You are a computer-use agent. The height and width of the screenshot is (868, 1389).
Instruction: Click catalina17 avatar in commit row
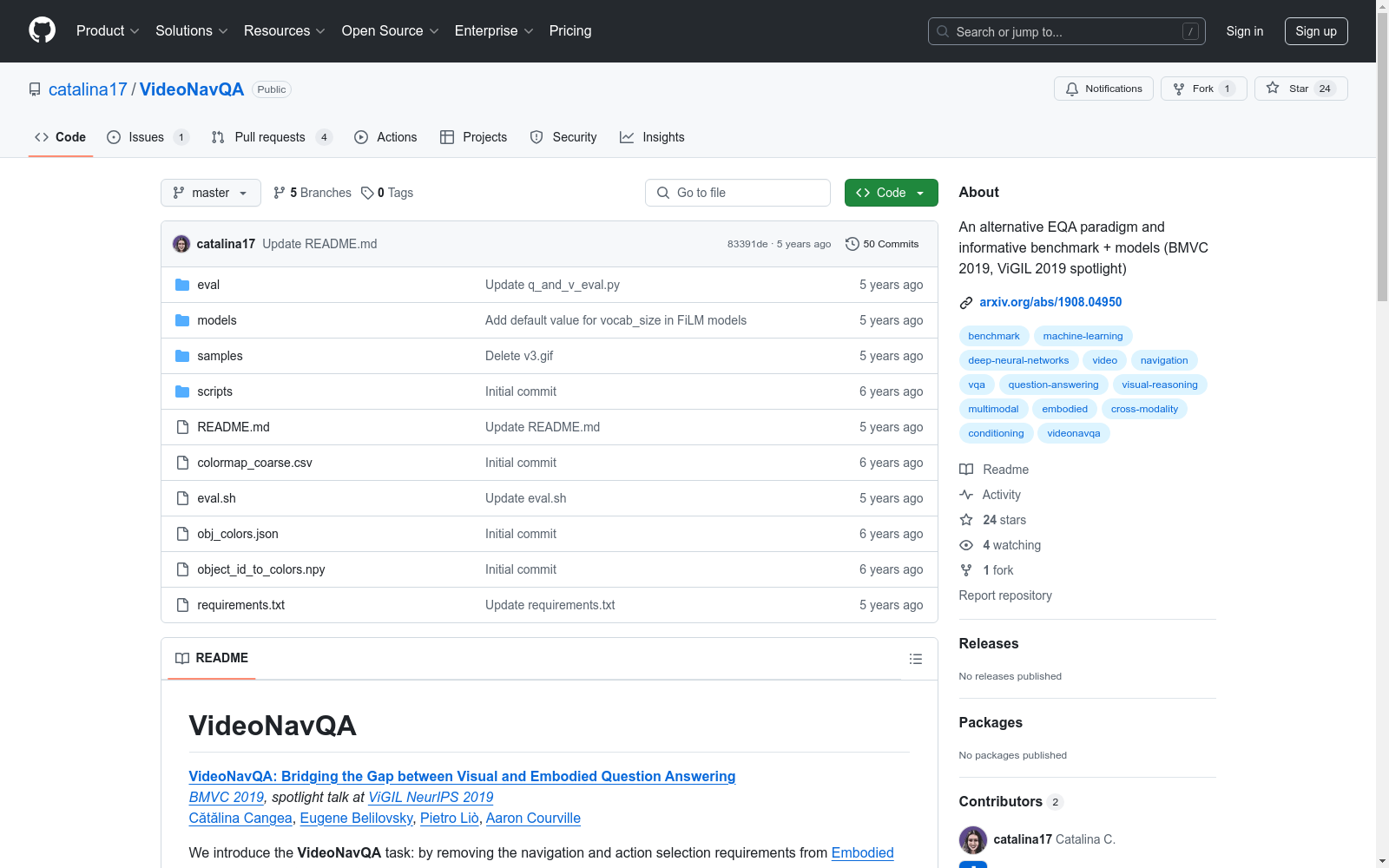click(181, 244)
